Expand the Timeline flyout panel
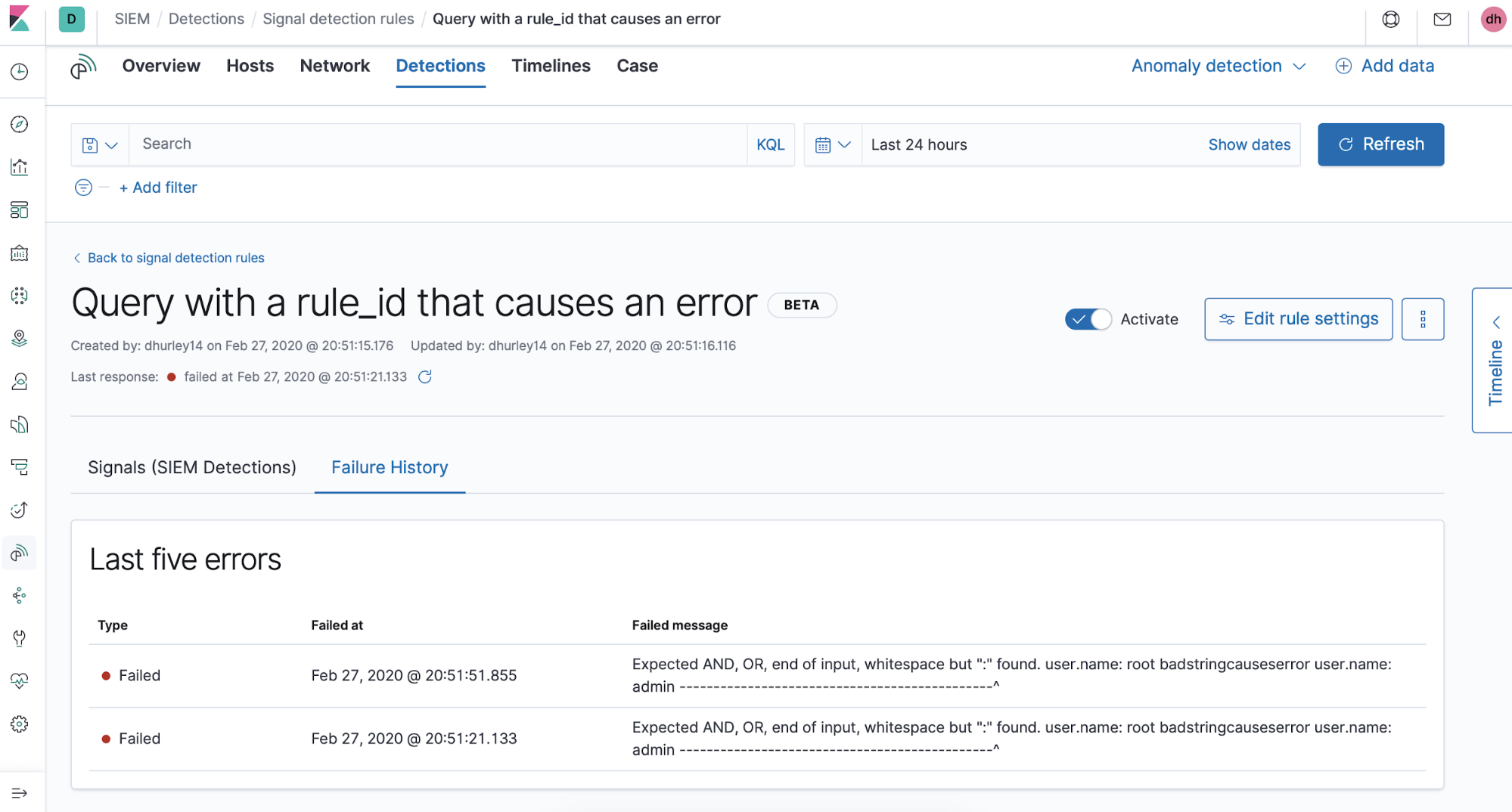Image resolution: width=1512 pixels, height=812 pixels. [x=1494, y=361]
